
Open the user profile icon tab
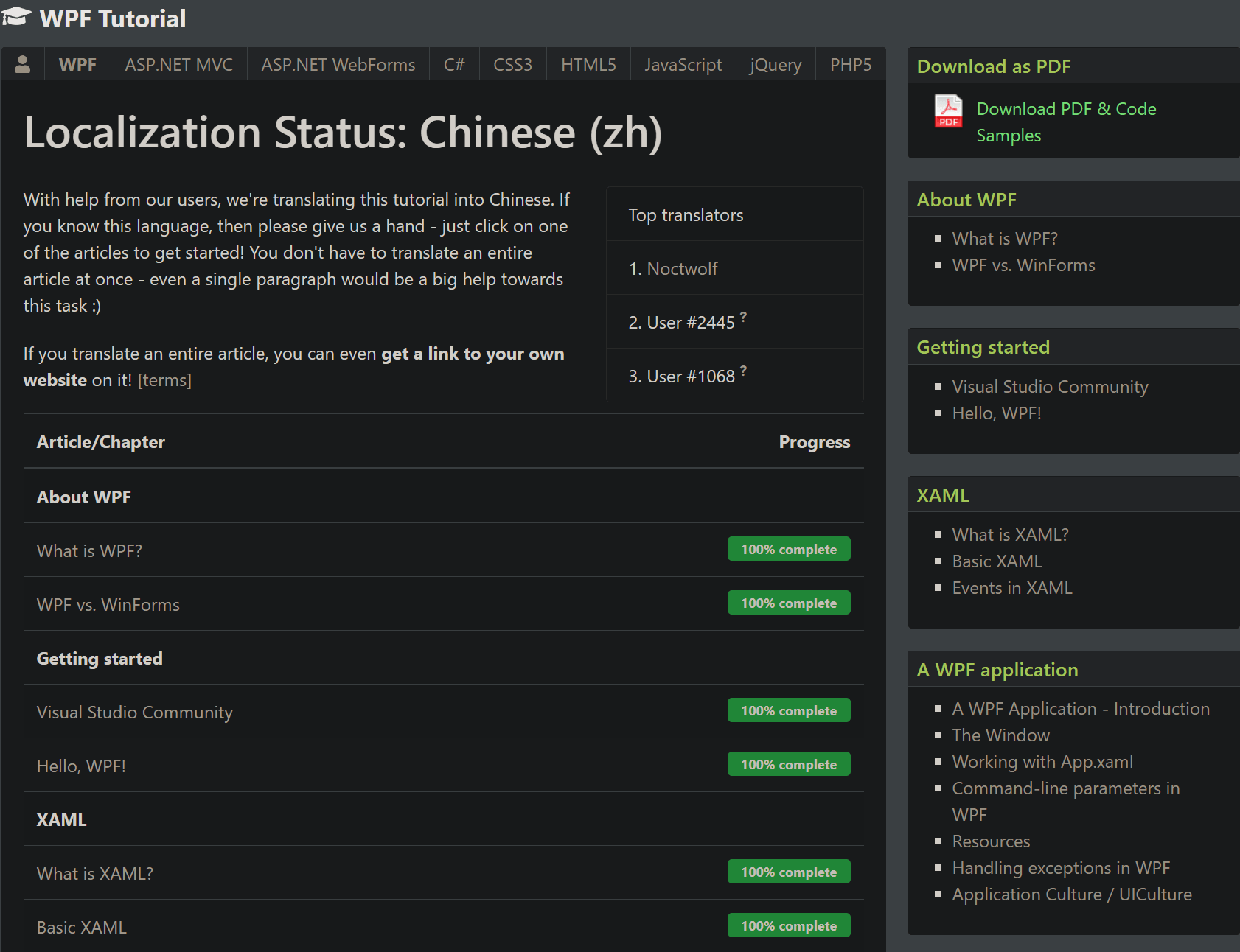(x=23, y=65)
